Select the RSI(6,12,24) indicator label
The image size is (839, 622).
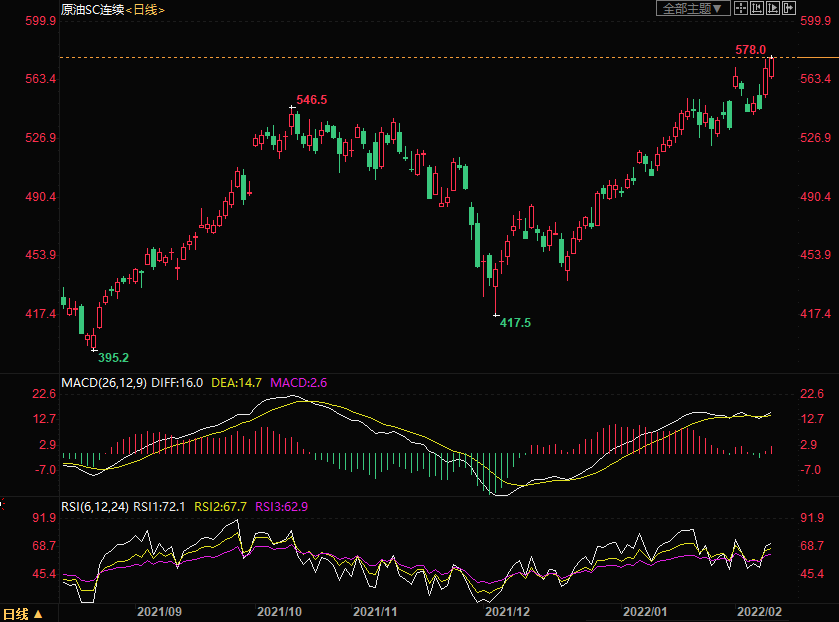95,507
